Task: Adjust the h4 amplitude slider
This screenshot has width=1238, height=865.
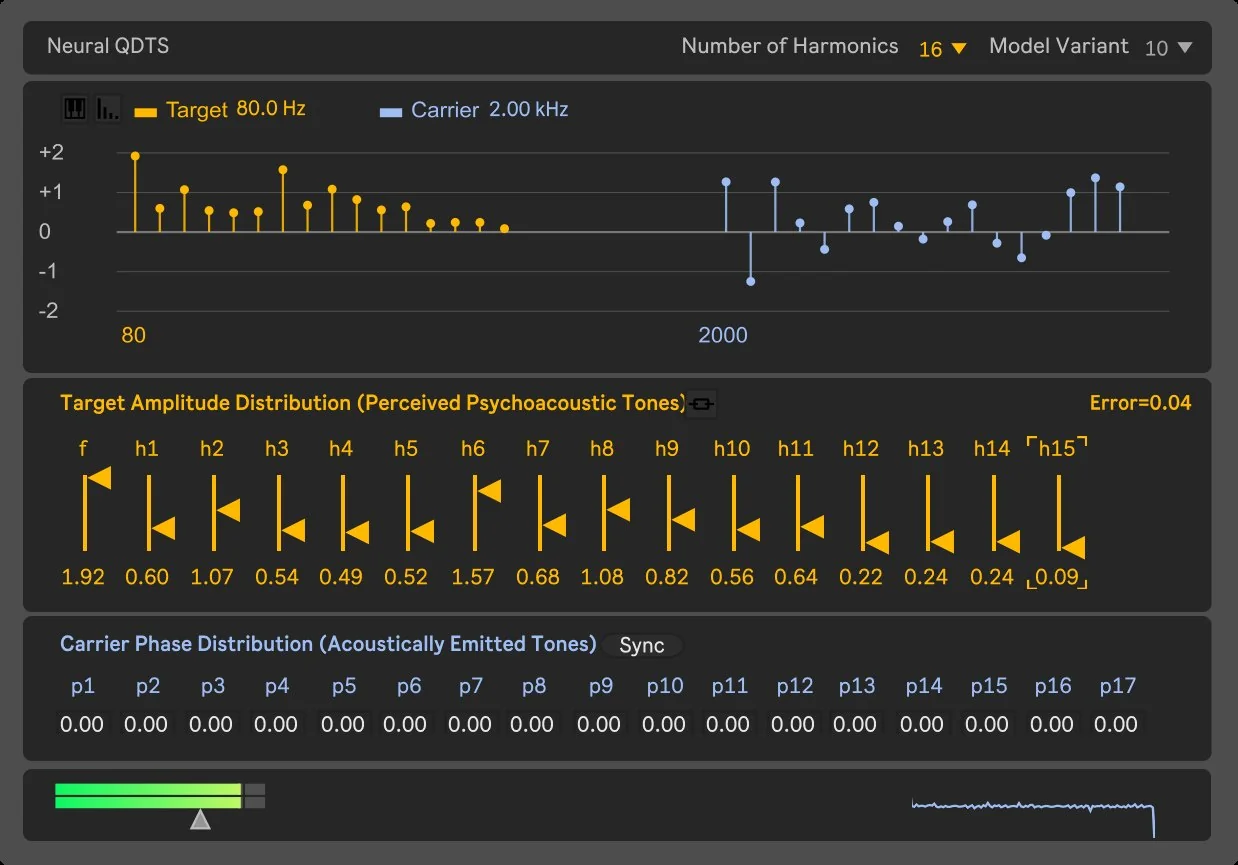Action: (355, 512)
